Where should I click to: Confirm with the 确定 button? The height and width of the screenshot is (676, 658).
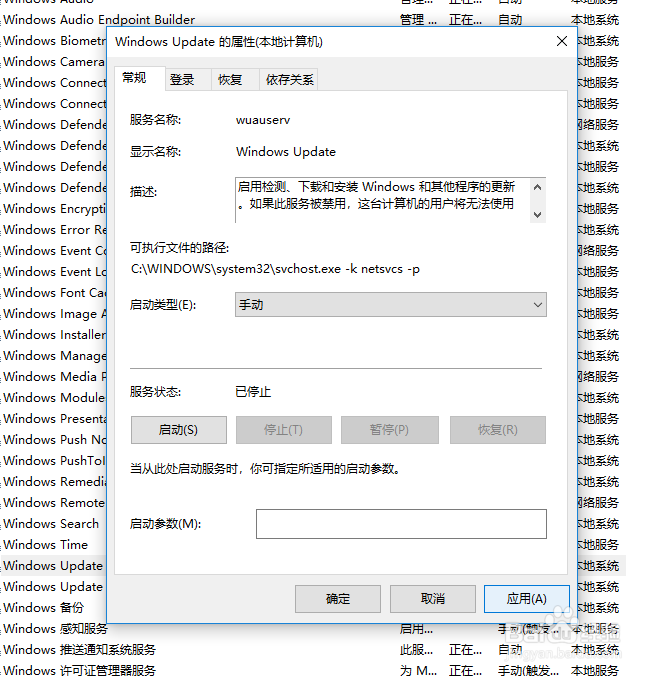point(338,599)
